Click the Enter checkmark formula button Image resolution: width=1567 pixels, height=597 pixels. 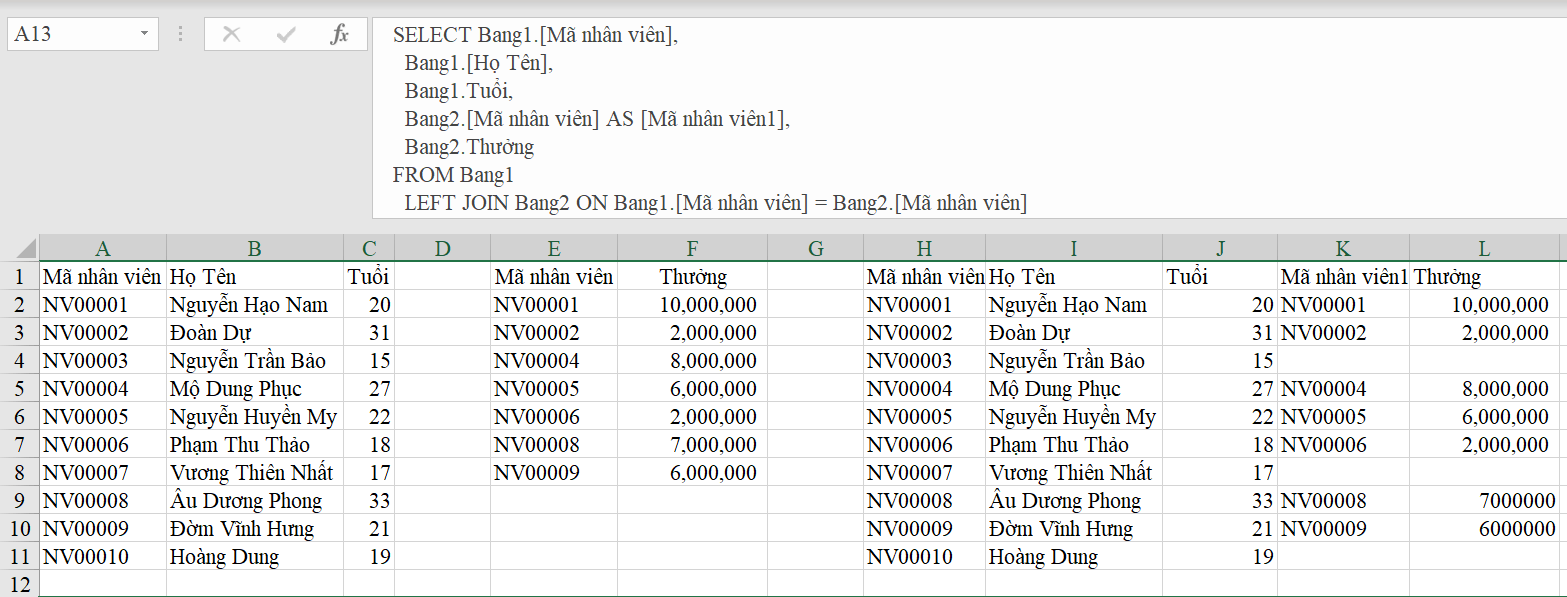[286, 34]
